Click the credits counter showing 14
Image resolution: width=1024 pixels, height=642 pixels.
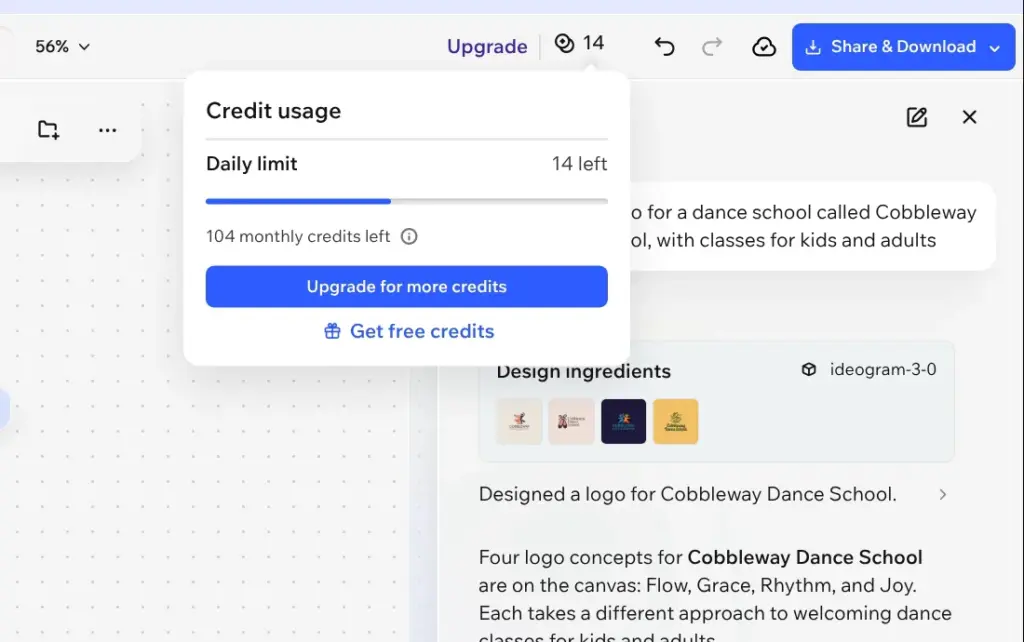[580, 43]
